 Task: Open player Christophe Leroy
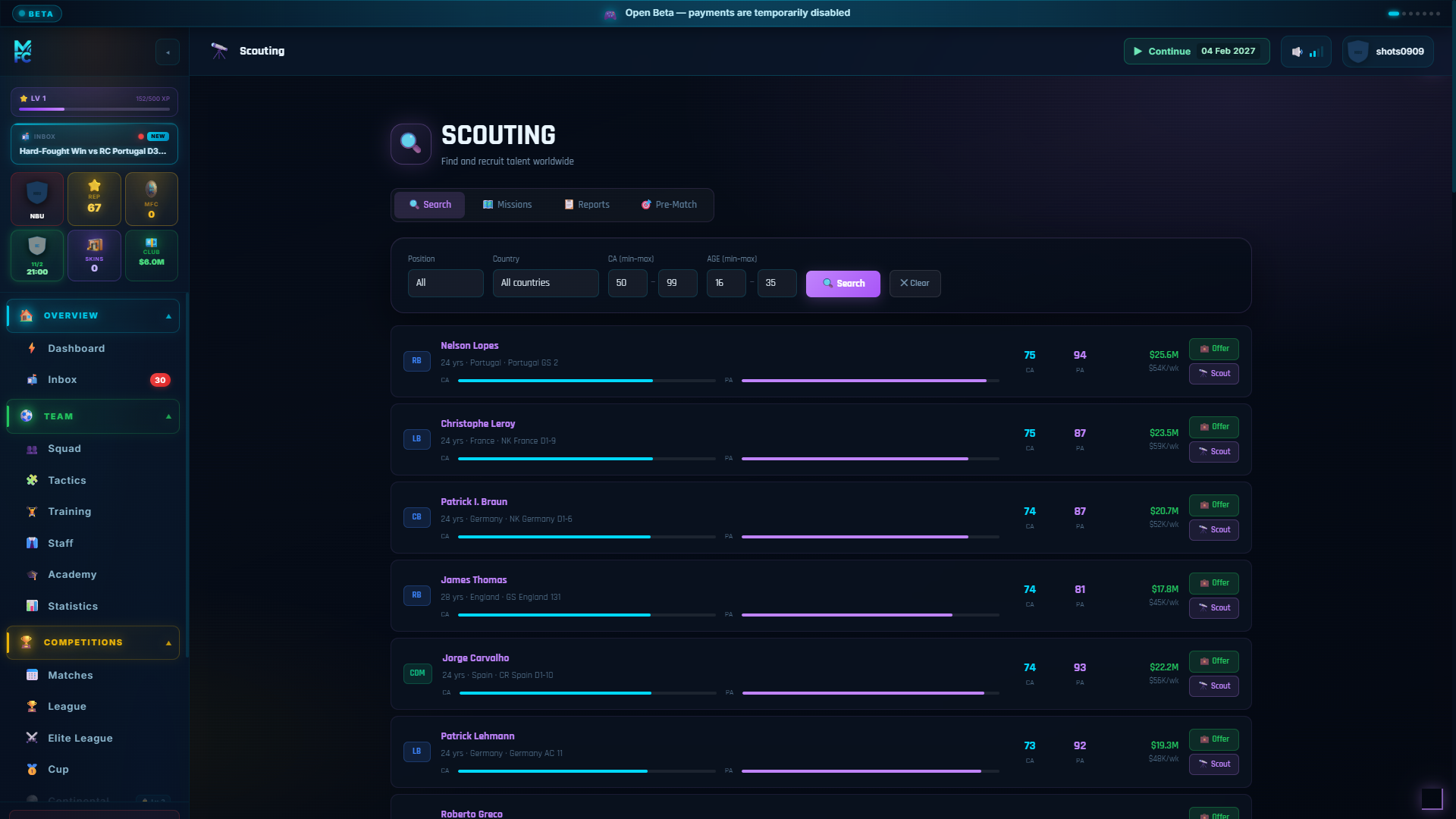[x=478, y=424]
